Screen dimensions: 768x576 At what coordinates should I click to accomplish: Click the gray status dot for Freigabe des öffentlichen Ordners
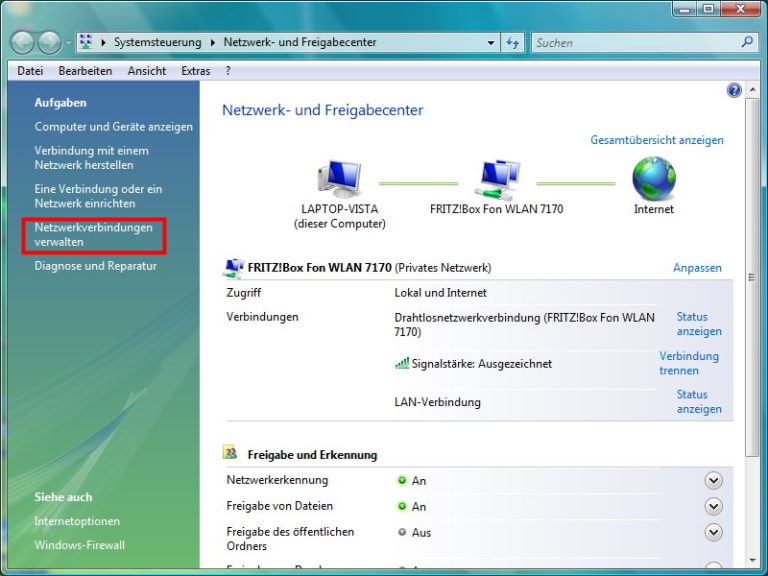[x=402, y=532]
